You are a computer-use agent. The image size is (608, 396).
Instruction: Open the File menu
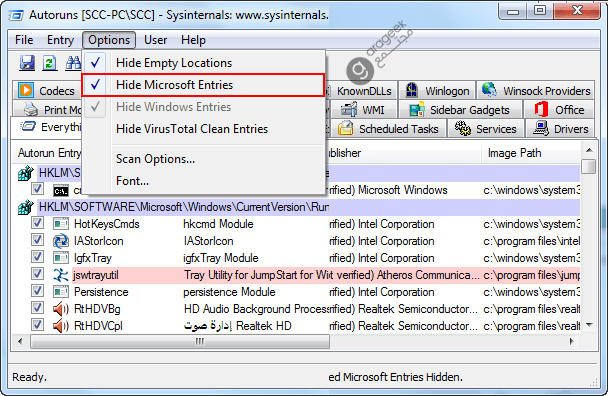pyautogui.click(x=24, y=40)
